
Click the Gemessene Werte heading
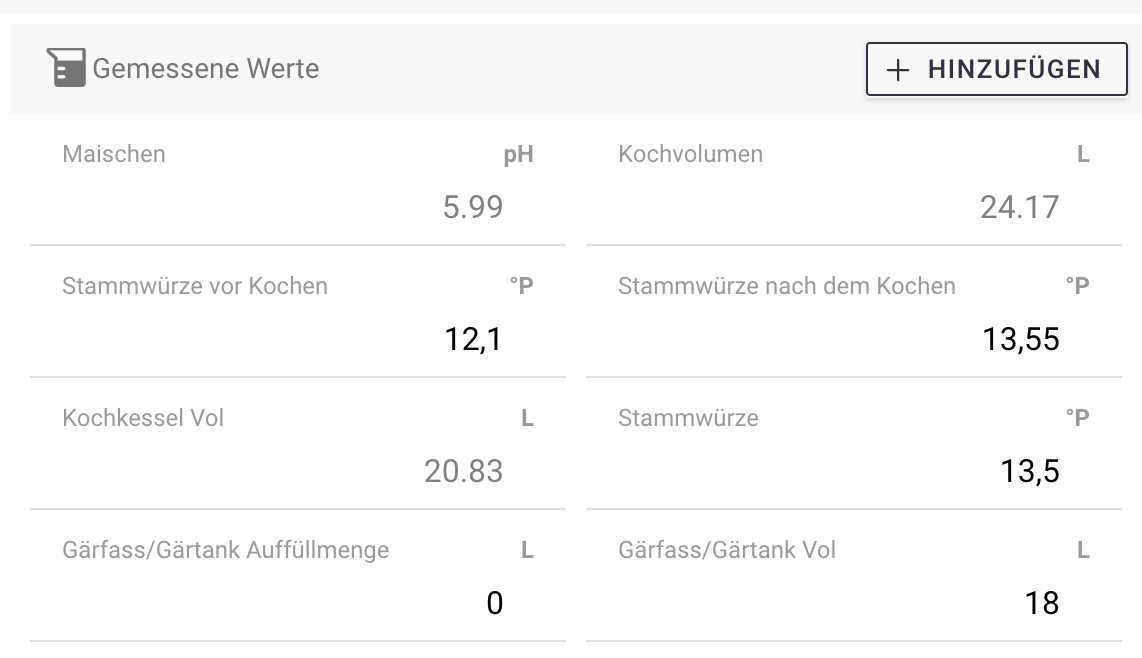pyautogui.click(x=205, y=69)
